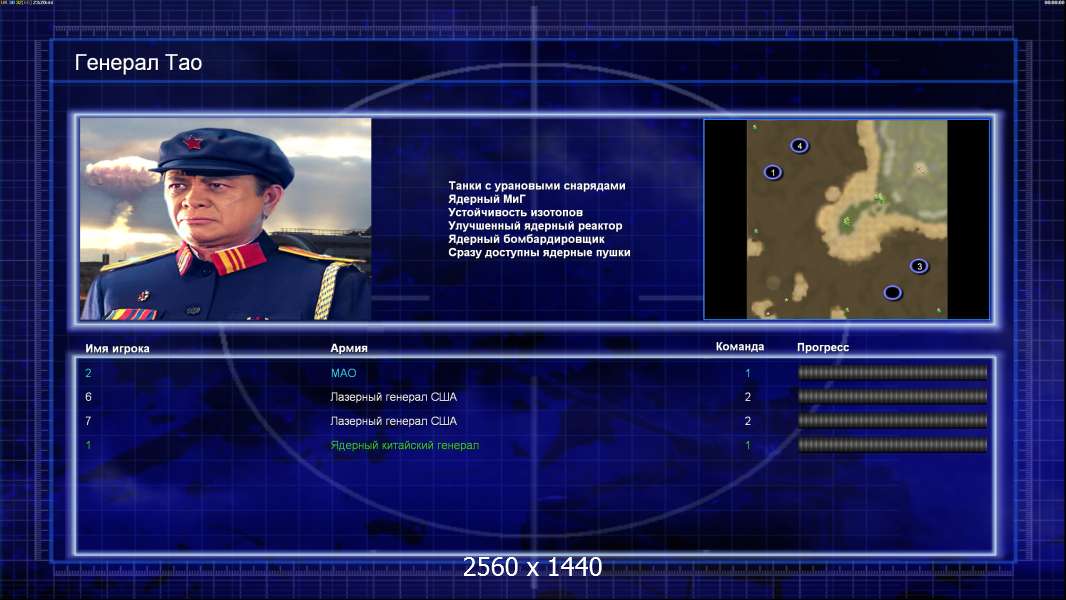
Task: Click the team number in player 6's row
Action: (x=748, y=397)
